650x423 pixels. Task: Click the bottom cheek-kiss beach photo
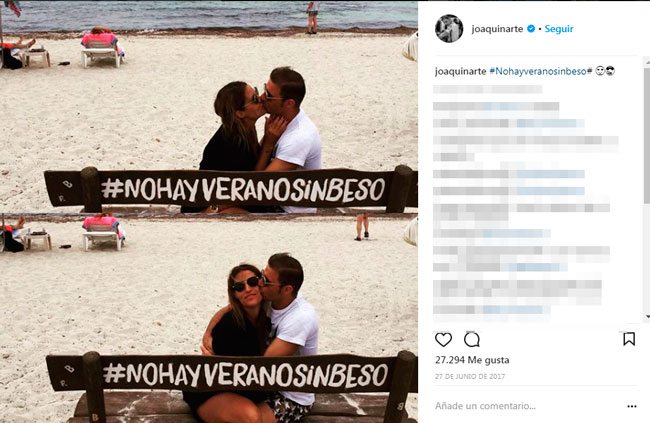coord(209,318)
